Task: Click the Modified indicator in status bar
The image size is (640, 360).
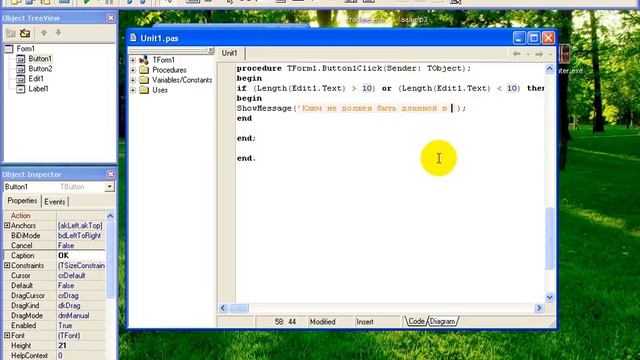Action: (x=322, y=322)
